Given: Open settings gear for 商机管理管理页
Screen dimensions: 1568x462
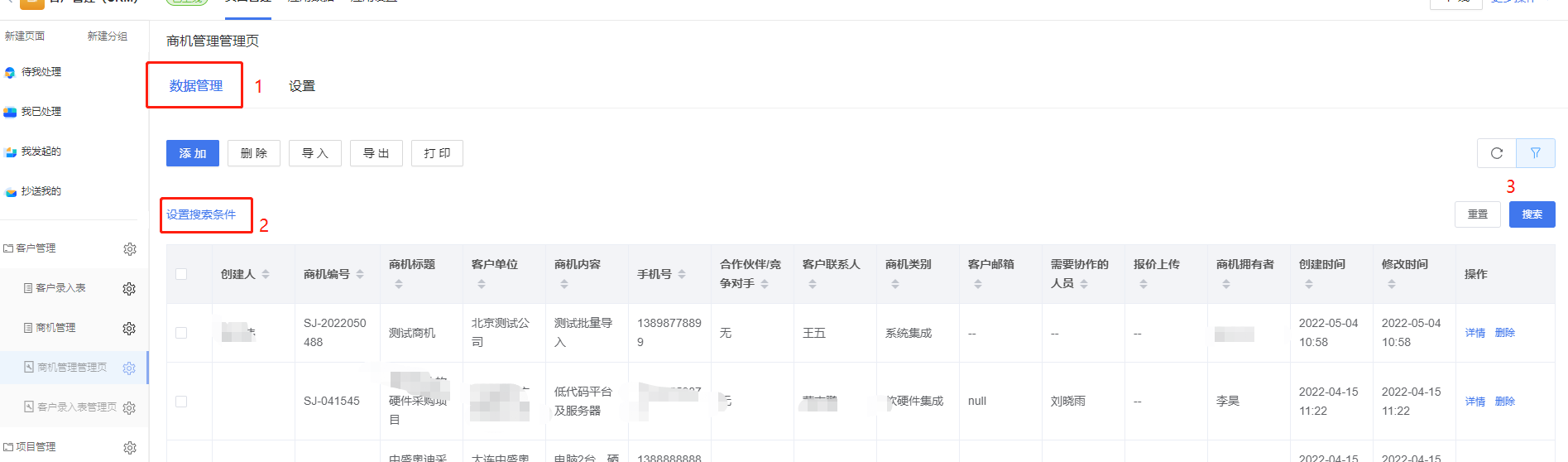Looking at the screenshot, I should pos(129,368).
